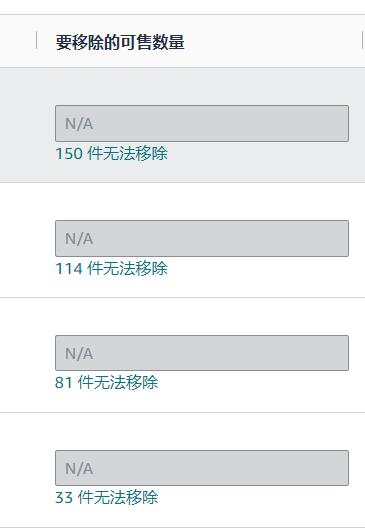Click the 要移除的可售数量 column header
365x529 pixels.
pyautogui.click(x=120, y=42)
